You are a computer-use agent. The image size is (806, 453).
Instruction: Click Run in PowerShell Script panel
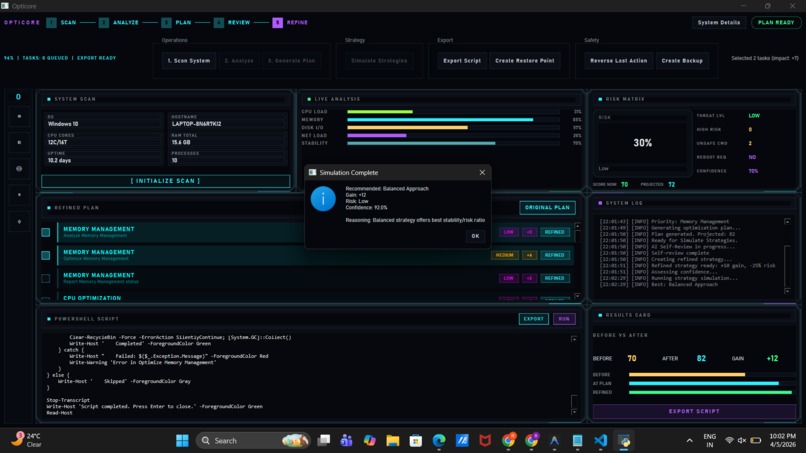pyautogui.click(x=564, y=319)
